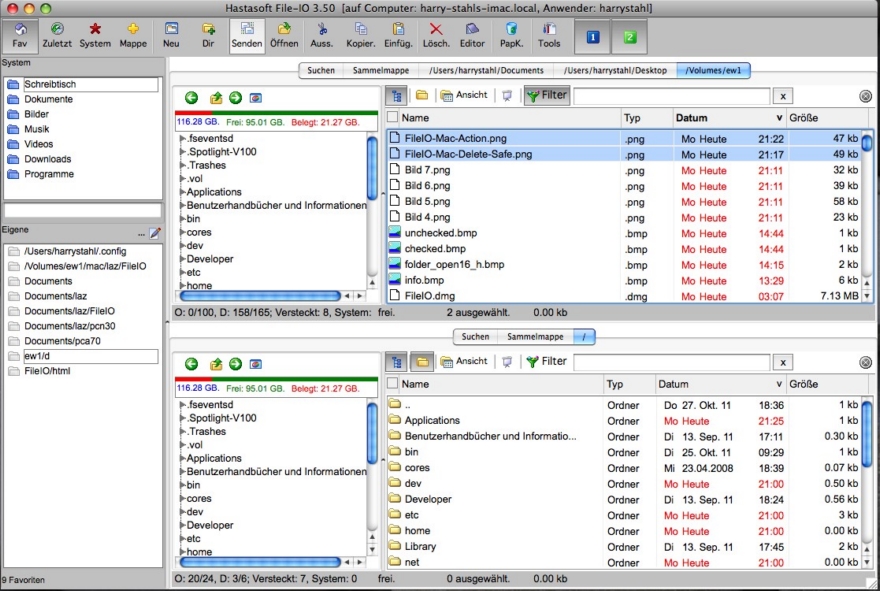Open the Editor tool
880x591 pixels.
pyautogui.click(x=472, y=35)
